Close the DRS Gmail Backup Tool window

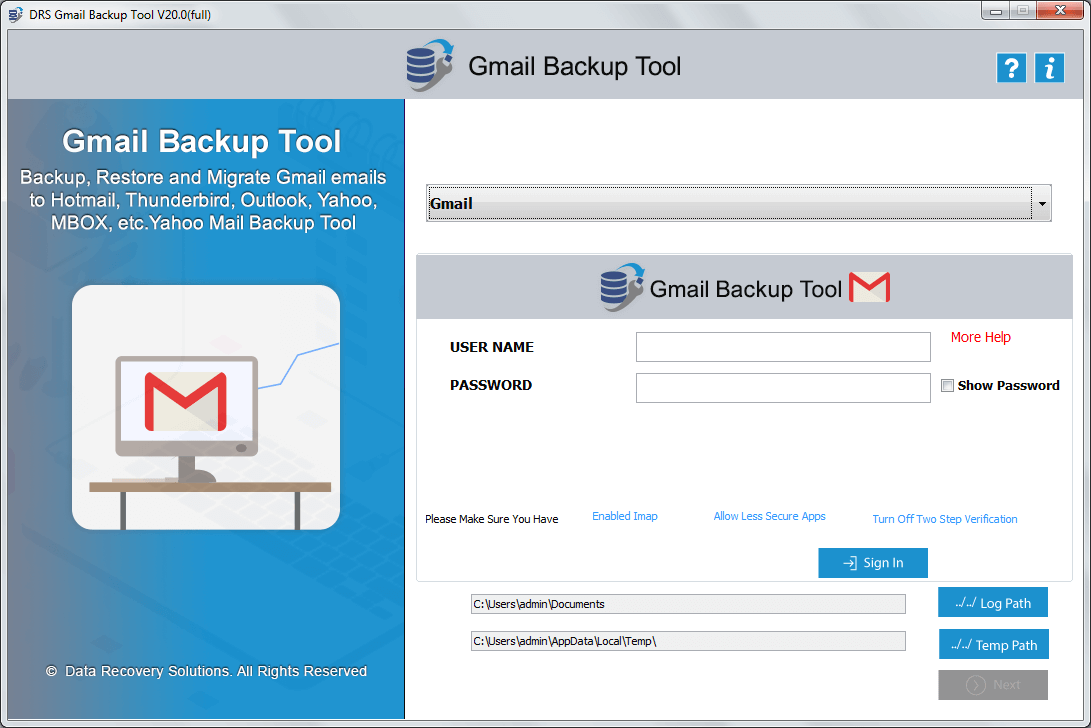[x=1060, y=10]
